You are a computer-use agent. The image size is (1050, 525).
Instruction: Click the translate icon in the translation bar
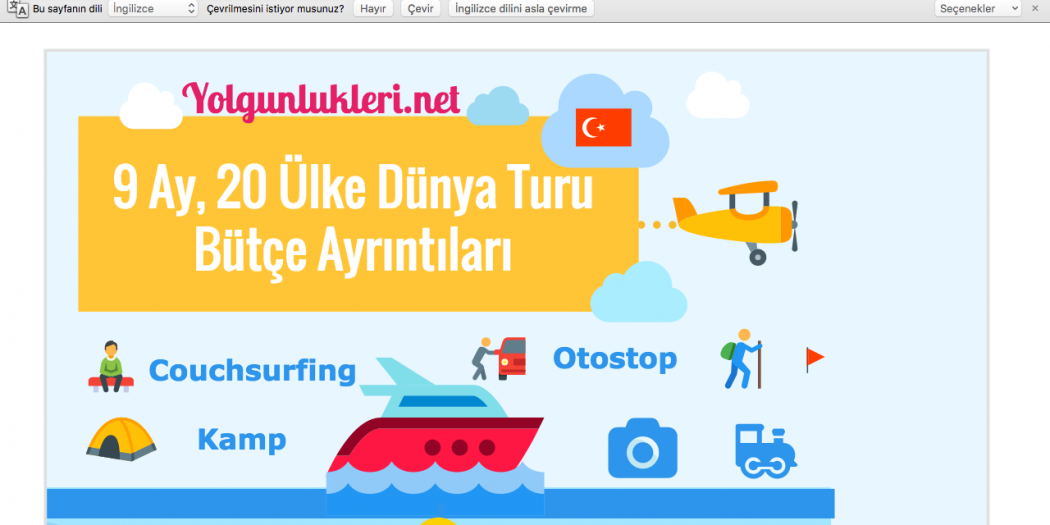[x=17, y=8]
